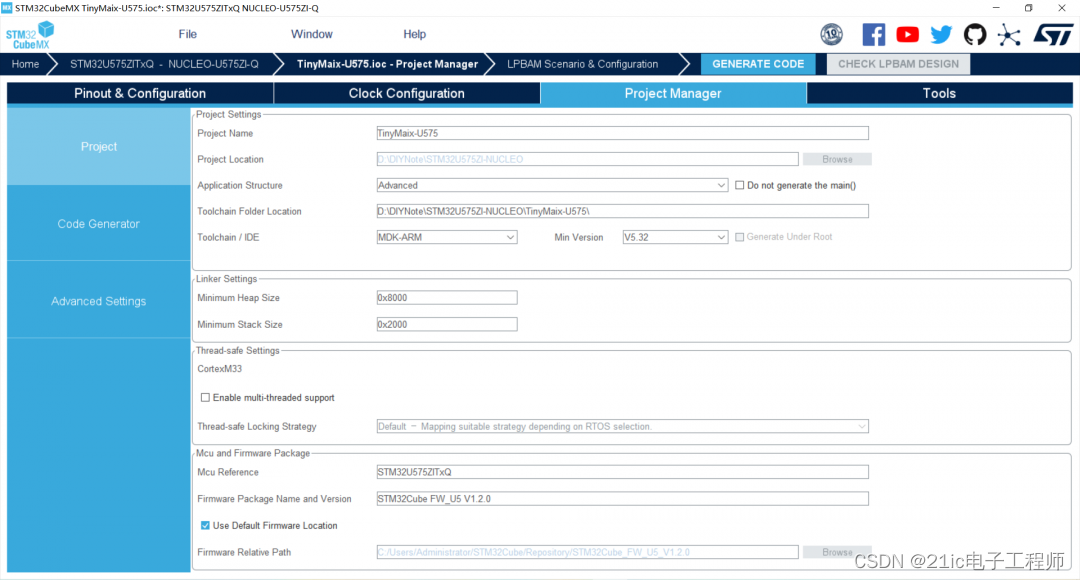Open STM32U575ZITxQ - NUCLEO-U575ZI-Q breadcrumb

point(164,64)
